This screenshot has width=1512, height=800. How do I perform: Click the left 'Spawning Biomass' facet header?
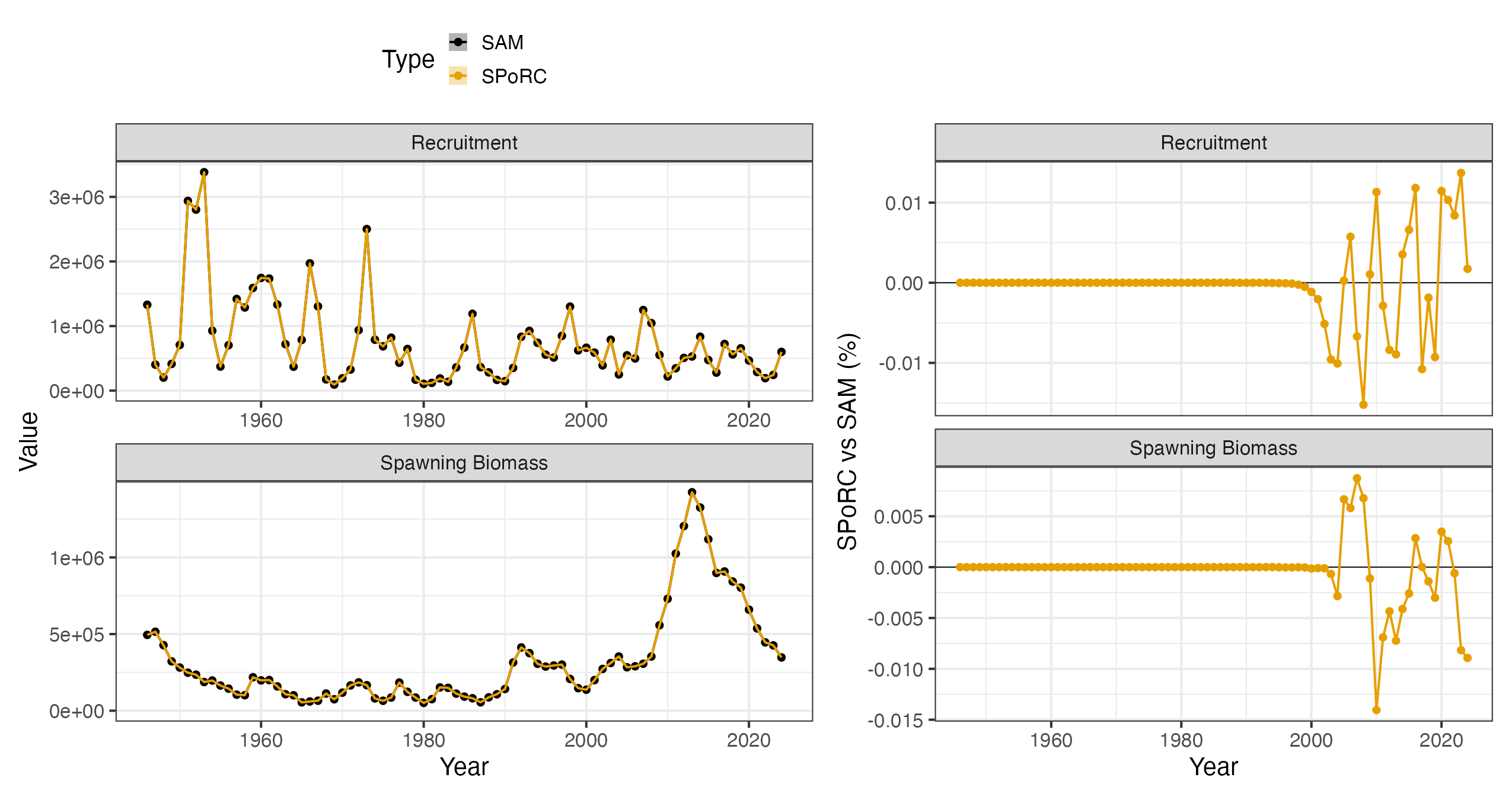tap(464, 463)
